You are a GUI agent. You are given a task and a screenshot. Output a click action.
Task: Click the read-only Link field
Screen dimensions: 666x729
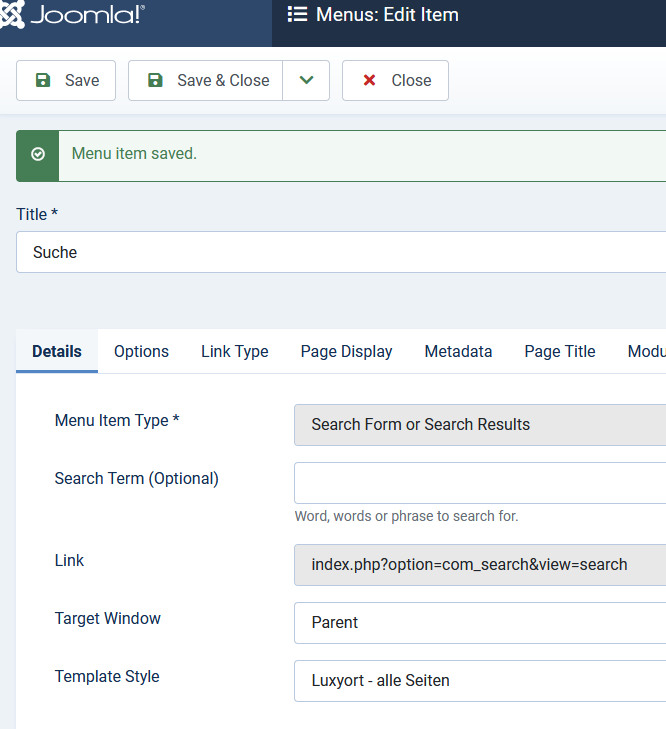(480, 565)
